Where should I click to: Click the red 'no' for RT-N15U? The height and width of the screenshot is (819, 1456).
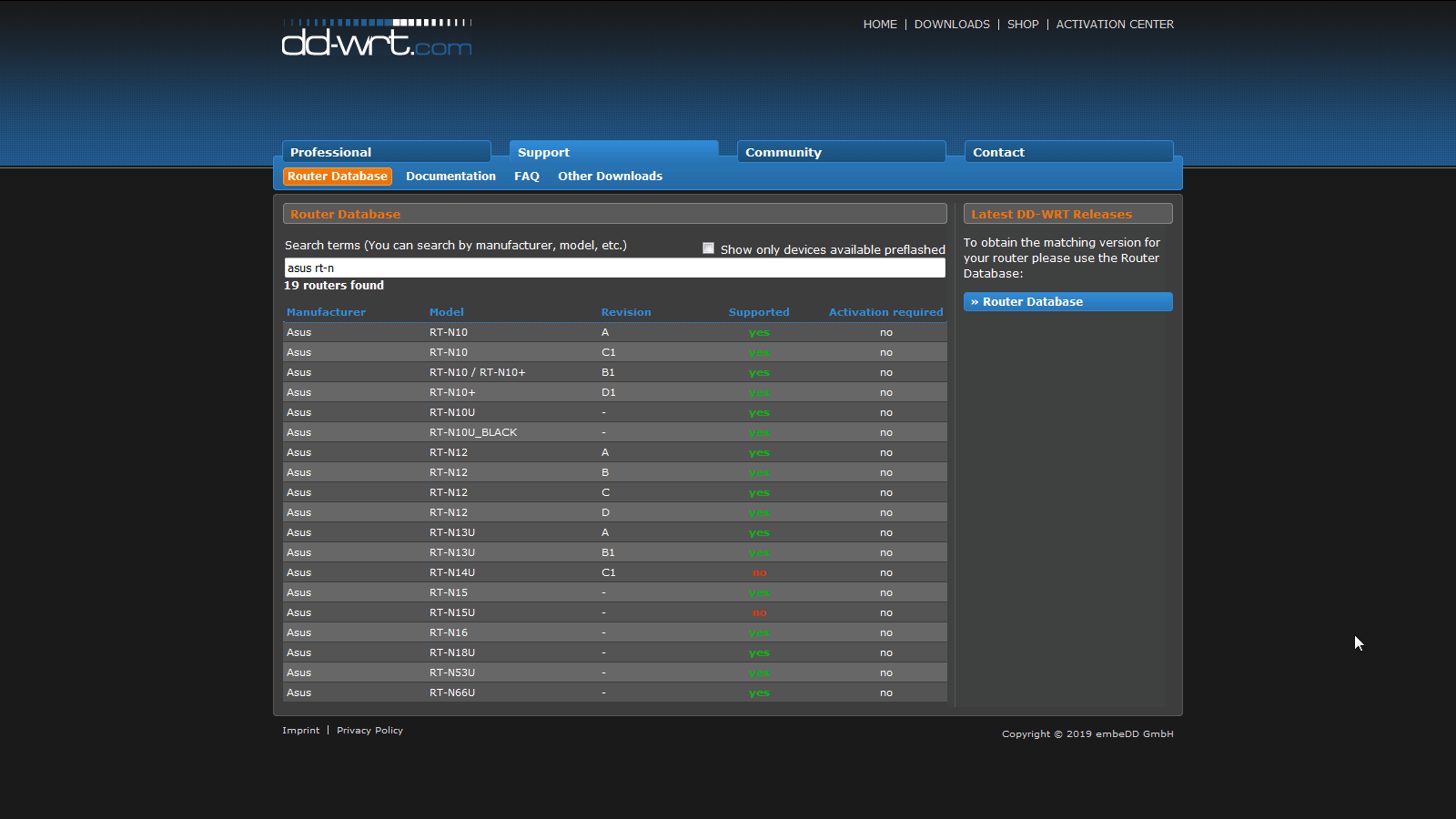click(759, 613)
